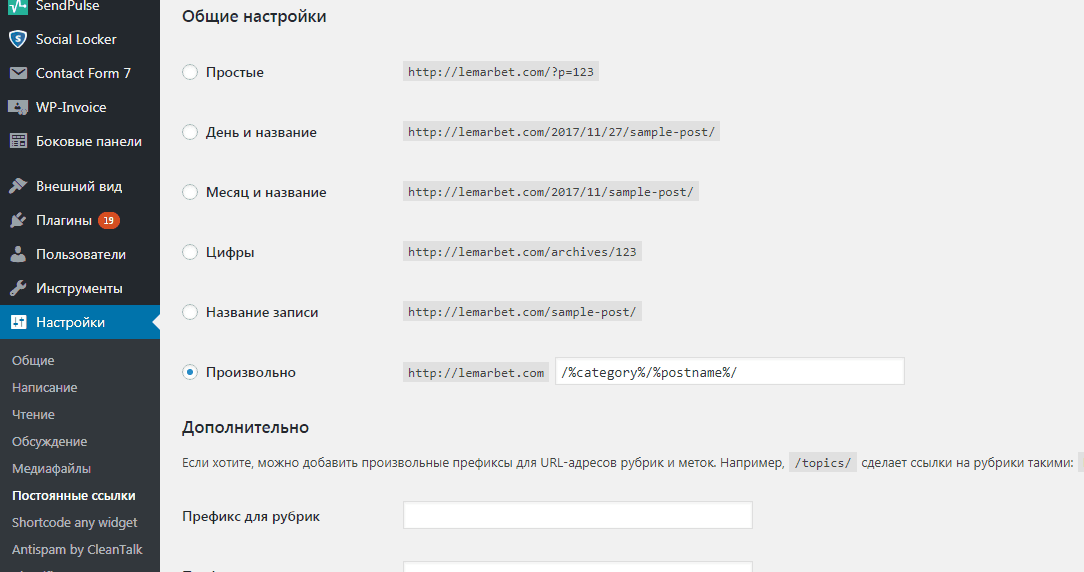The image size is (1084, 572).
Task: Click the Contact Form 7 envelope icon
Action: tap(18, 73)
